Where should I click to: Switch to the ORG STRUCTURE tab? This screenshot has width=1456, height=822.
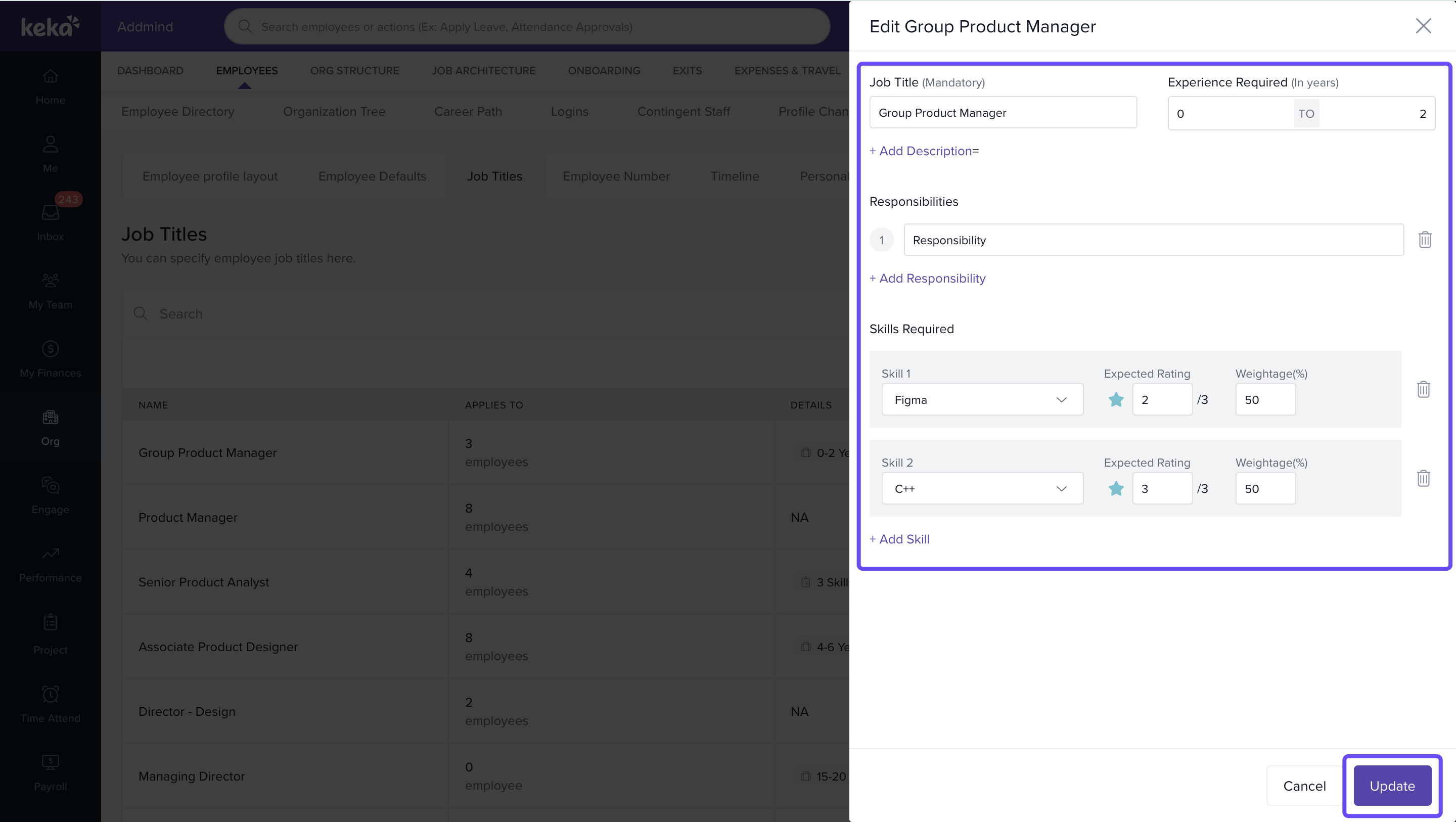pos(354,71)
